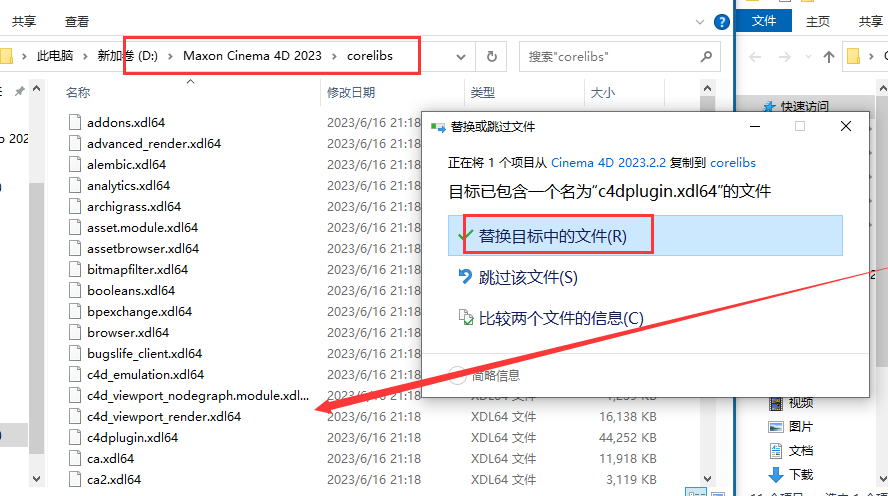
Task: Click the Downloads arrow icon in right window
Action: 776,474
